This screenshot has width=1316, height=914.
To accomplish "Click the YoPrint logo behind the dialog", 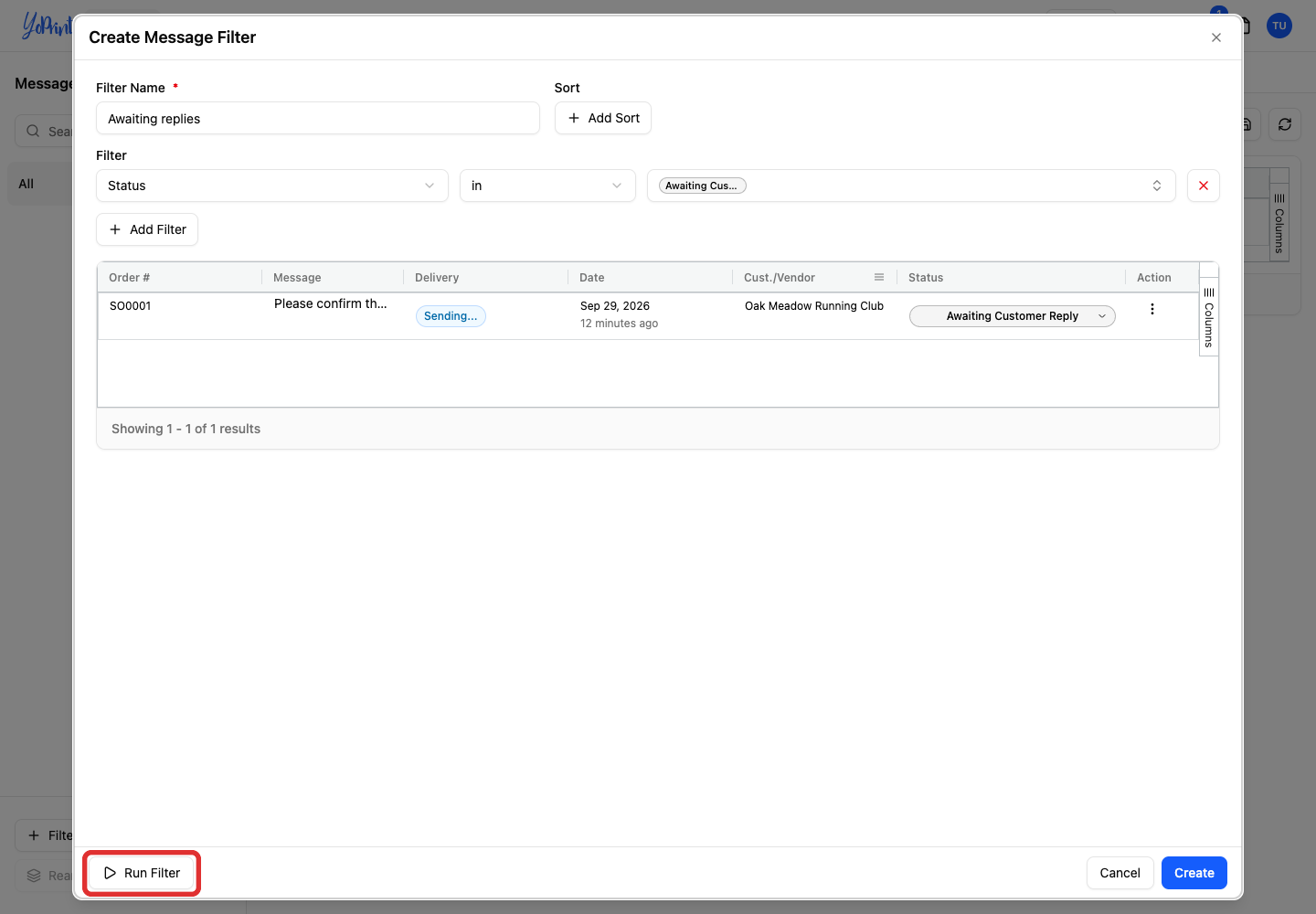I will tap(47, 26).
